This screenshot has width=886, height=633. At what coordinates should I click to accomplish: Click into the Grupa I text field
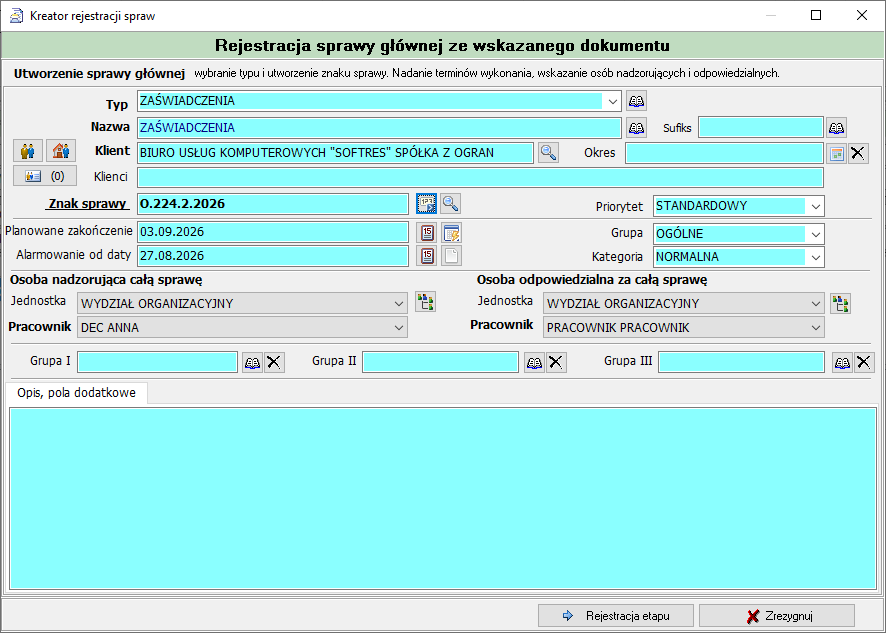coord(158,362)
